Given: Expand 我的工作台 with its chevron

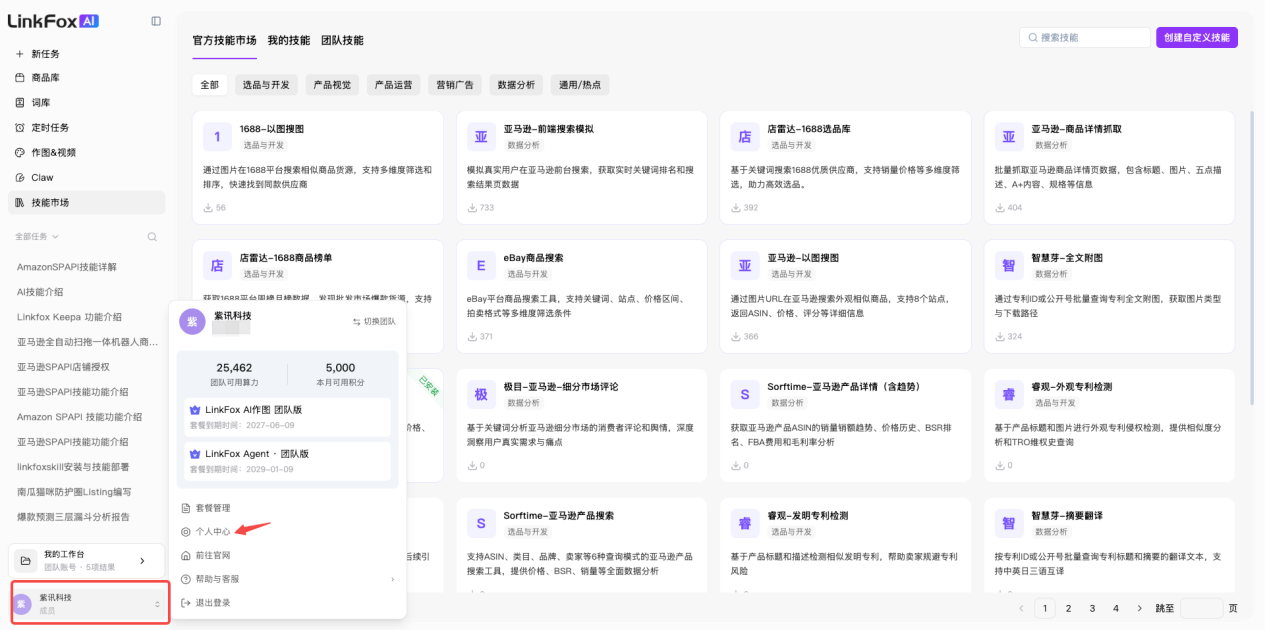Looking at the screenshot, I should 142,561.
